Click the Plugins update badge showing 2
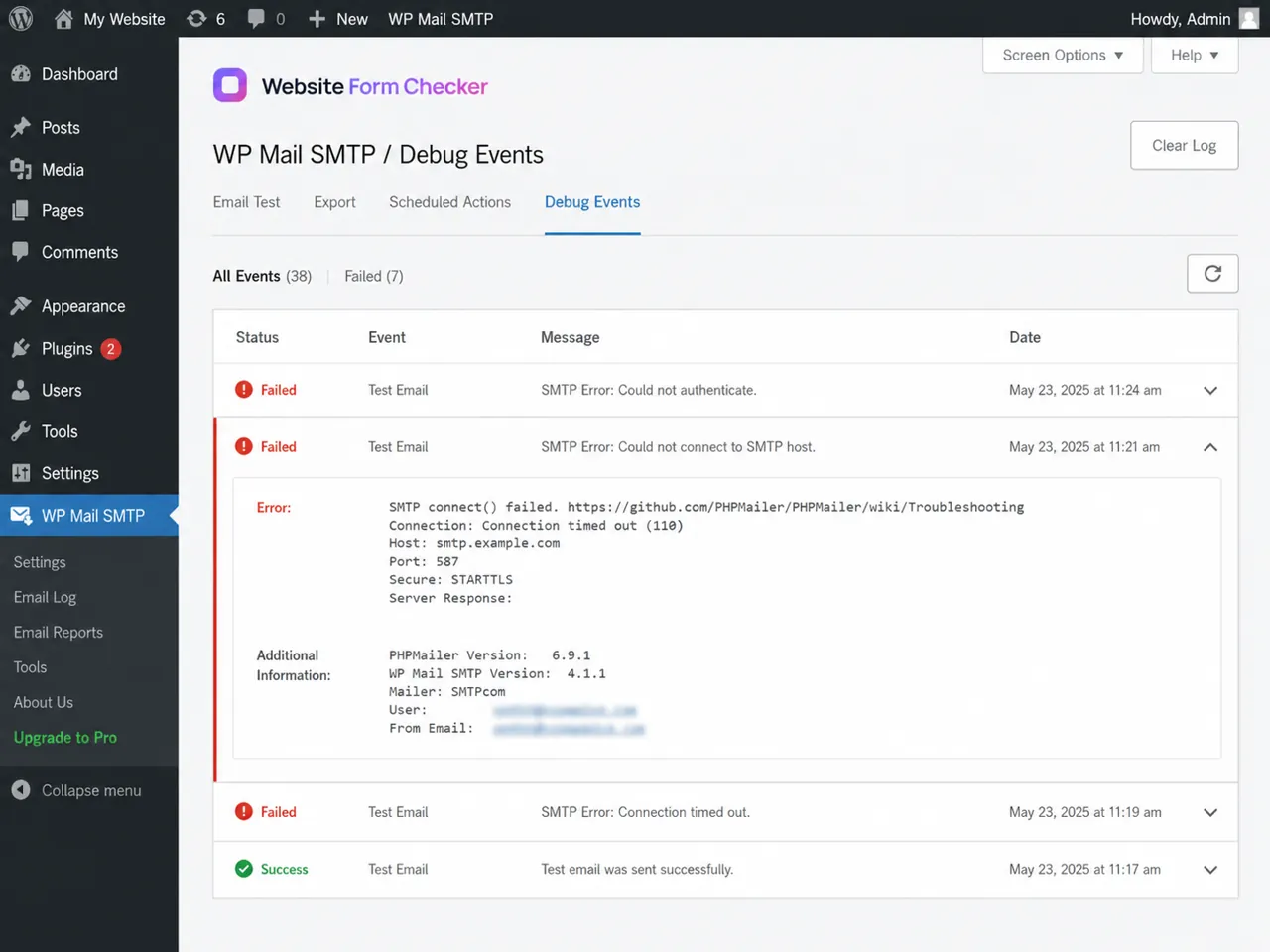This screenshot has width=1270, height=952. click(x=111, y=349)
